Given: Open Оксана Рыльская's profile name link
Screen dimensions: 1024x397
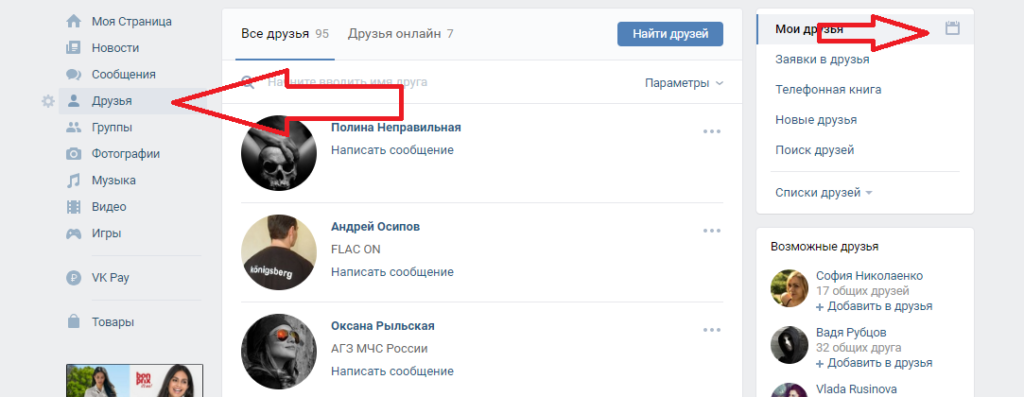Looking at the screenshot, I should click(x=383, y=326).
